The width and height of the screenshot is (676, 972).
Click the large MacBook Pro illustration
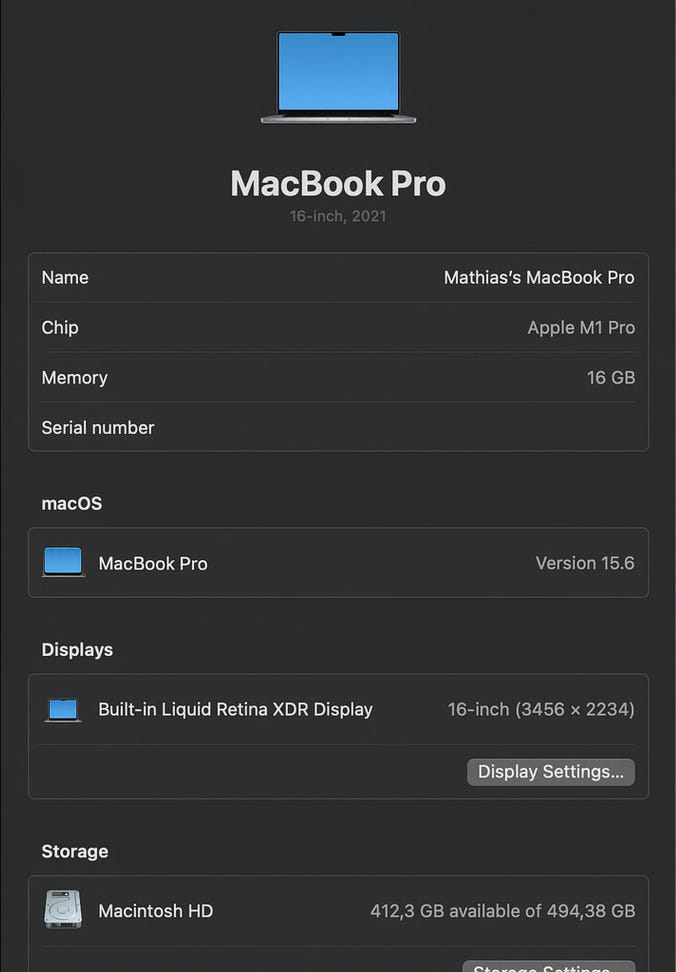tap(338, 77)
